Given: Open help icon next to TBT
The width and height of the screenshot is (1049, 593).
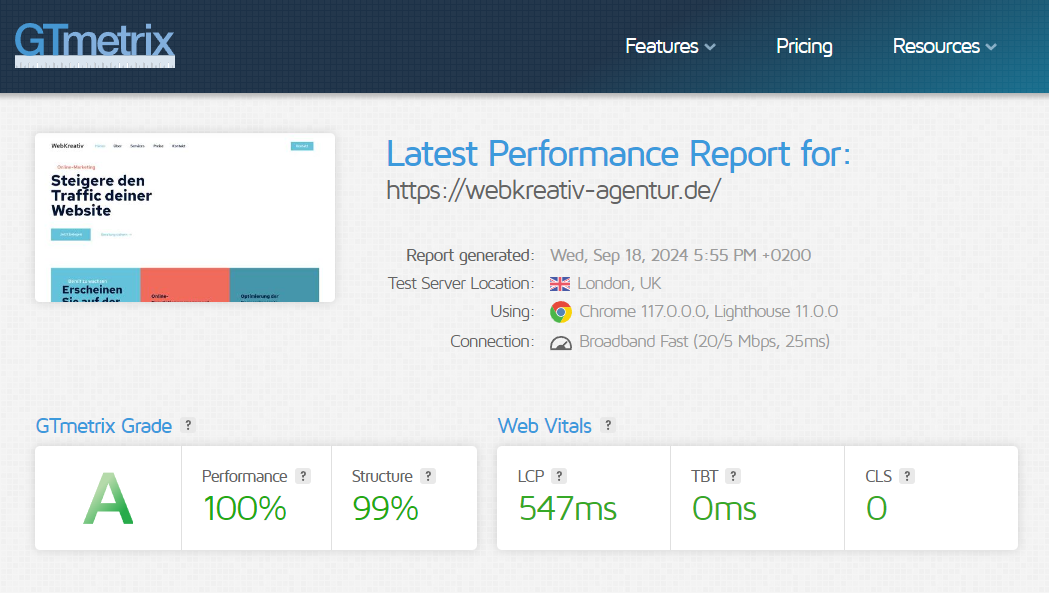Looking at the screenshot, I should (x=733, y=476).
